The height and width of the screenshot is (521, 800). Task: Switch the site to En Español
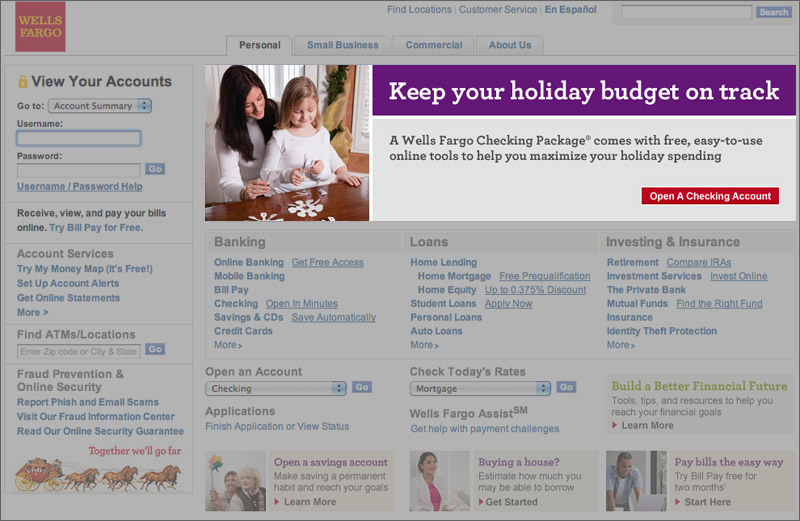[x=570, y=10]
